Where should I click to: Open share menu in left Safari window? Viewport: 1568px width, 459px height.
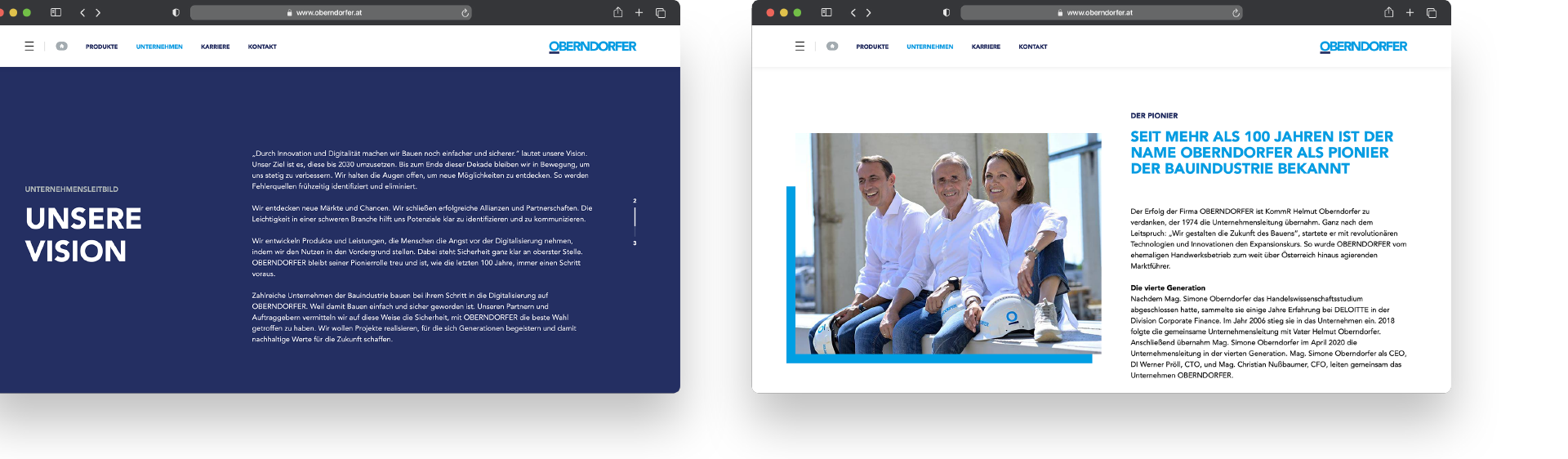click(618, 11)
